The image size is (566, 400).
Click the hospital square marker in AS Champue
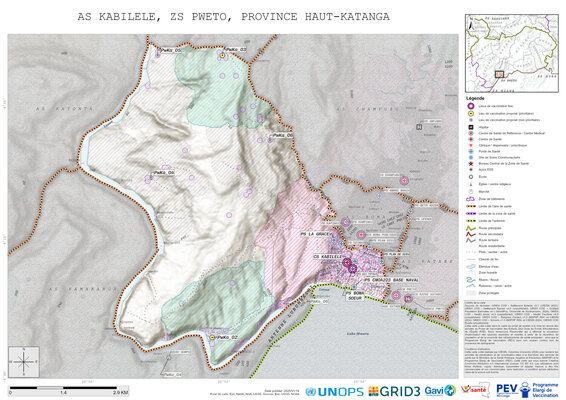point(419,127)
